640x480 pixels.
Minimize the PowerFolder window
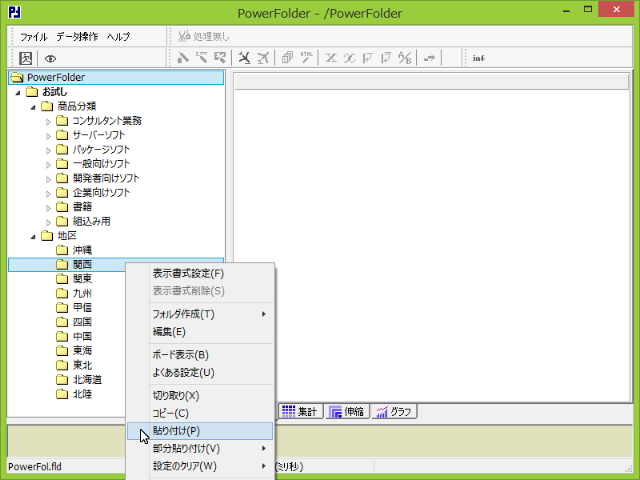pos(566,11)
